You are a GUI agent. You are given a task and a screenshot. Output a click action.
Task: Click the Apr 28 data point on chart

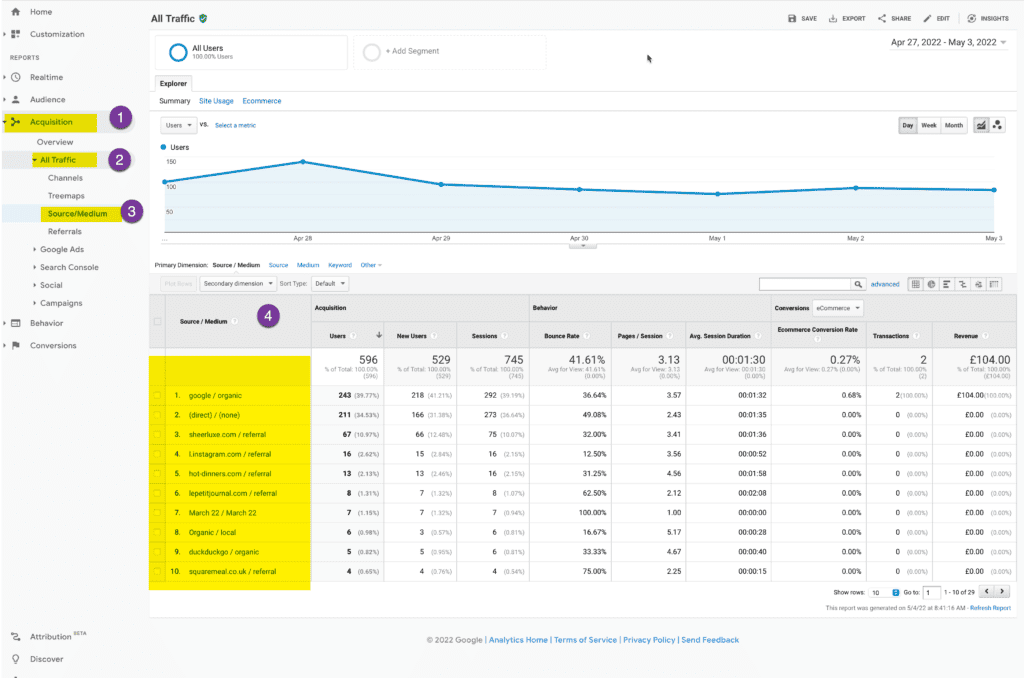(x=302, y=162)
